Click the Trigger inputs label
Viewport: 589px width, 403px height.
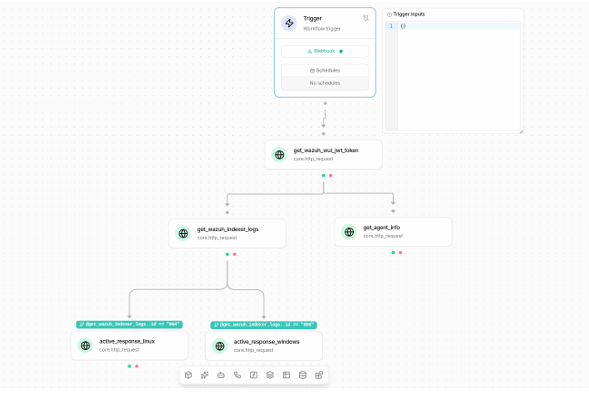point(409,14)
